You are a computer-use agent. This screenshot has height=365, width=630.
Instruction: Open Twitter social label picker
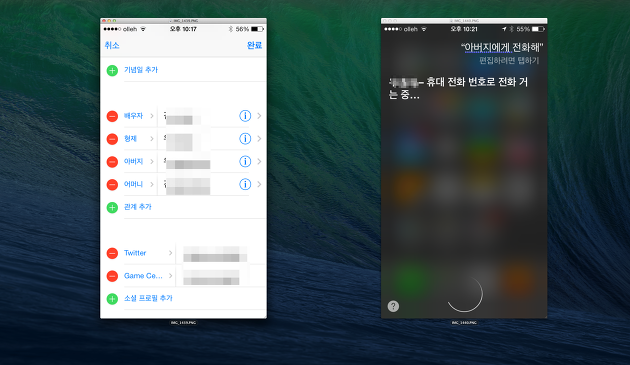tap(148, 253)
